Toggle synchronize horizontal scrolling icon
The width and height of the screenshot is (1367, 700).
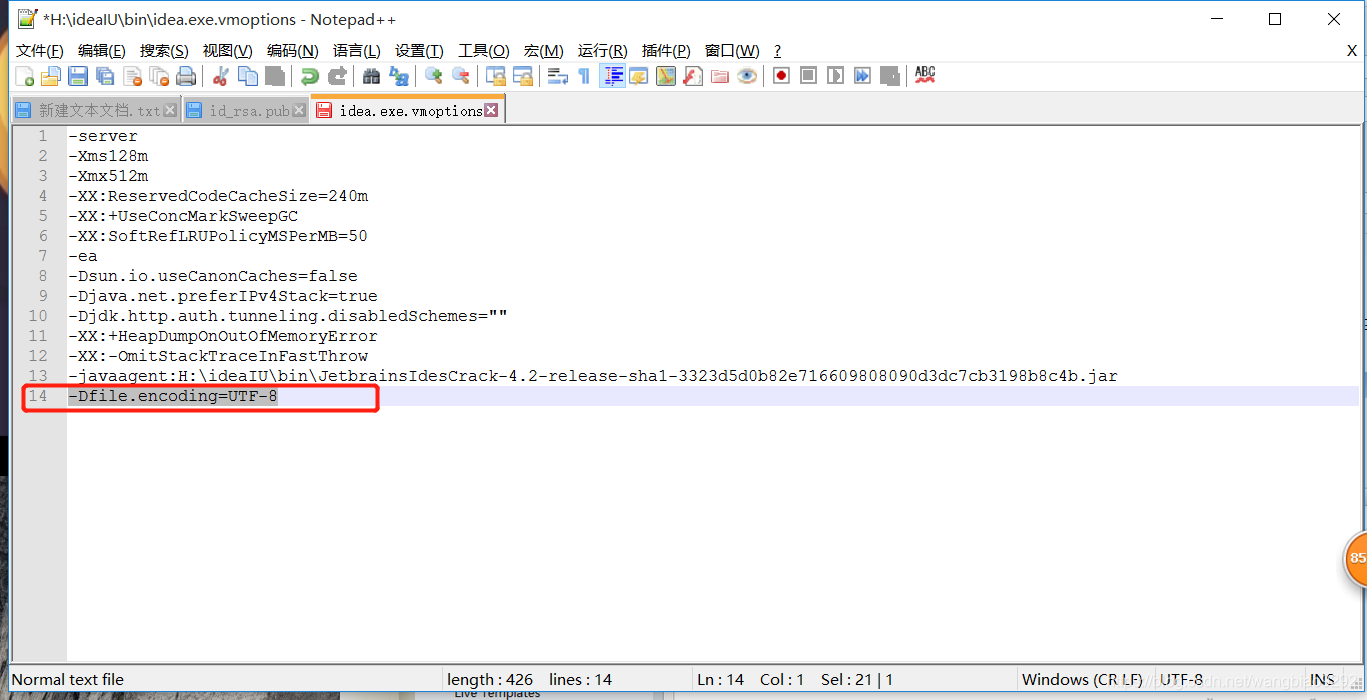(523, 76)
